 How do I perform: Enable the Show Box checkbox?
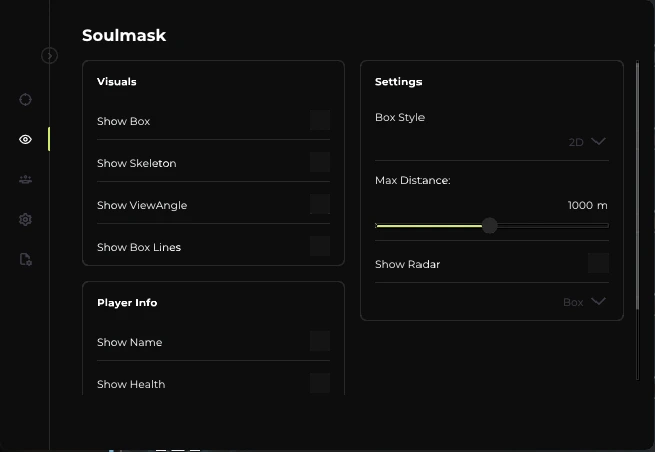pyautogui.click(x=320, y=120)
